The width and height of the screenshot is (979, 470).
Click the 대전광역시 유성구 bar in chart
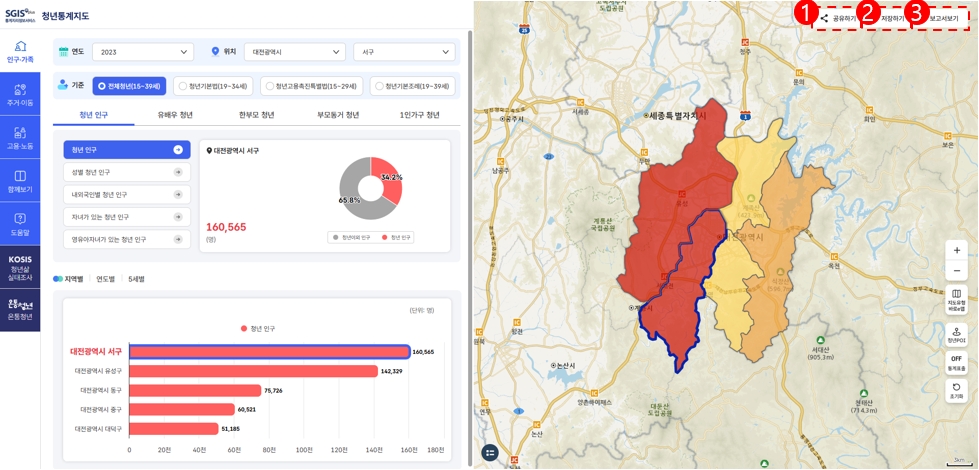pyautogui.click(x=253, y=371)
